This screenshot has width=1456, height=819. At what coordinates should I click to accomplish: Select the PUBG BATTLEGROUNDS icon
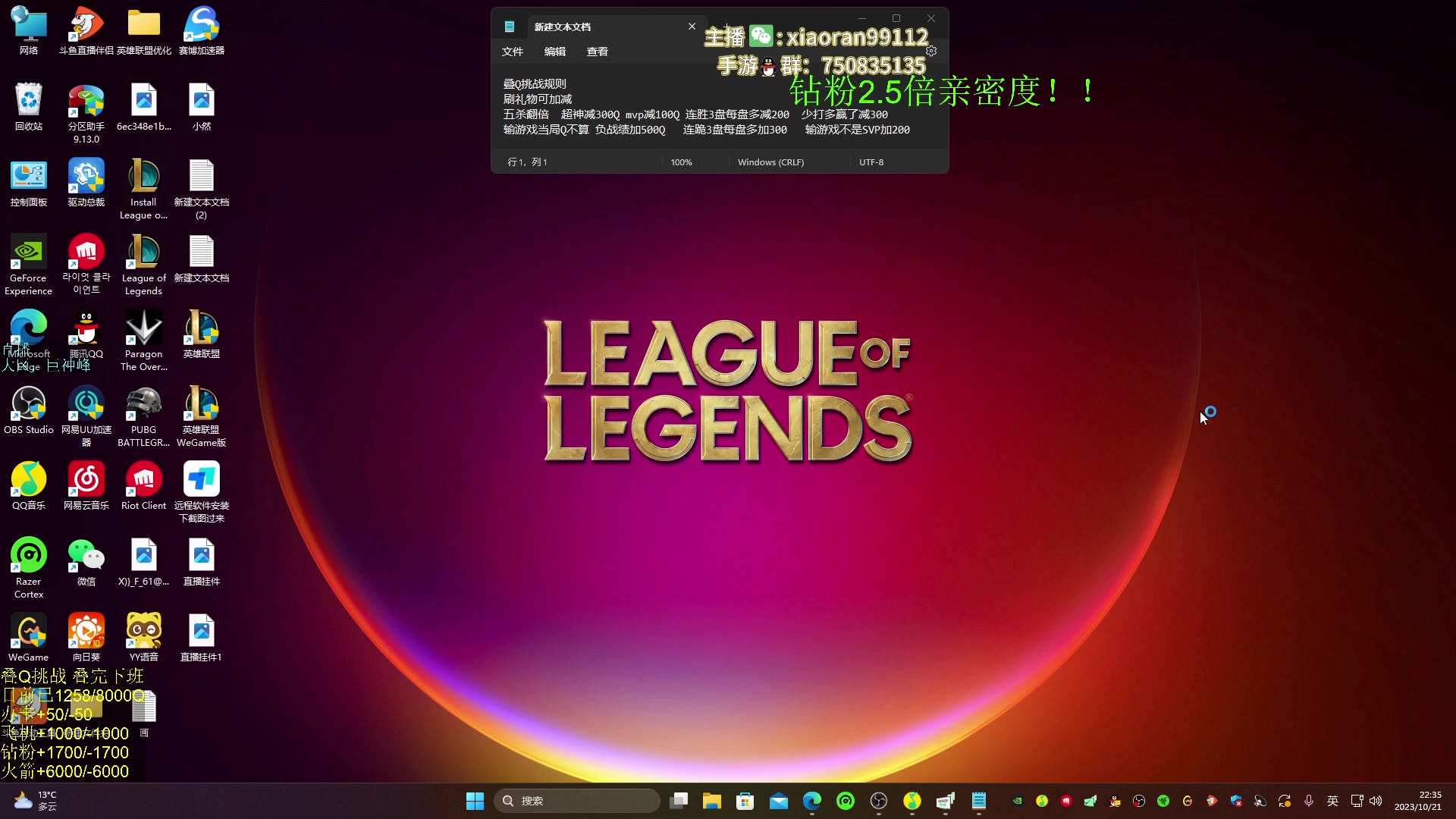tap(144, 416)
